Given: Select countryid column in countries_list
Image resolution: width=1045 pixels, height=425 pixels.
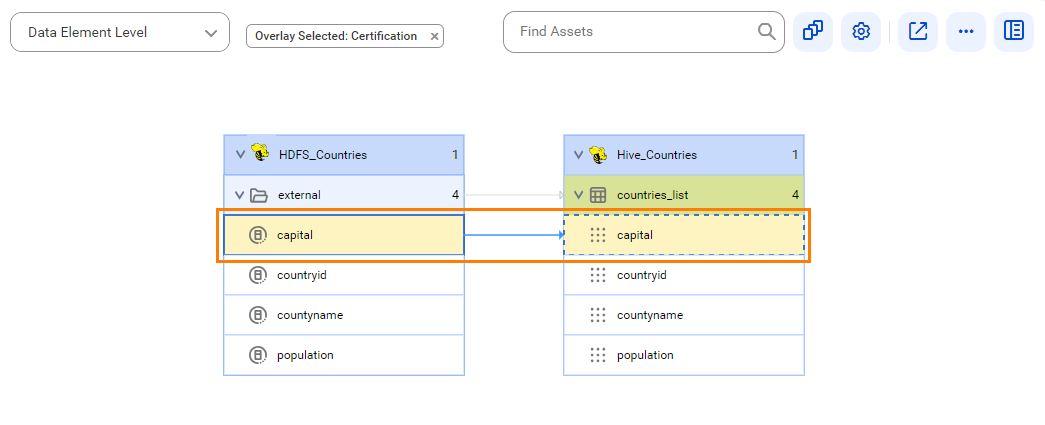Looking at the screenshot, I should pyautogui.click(x=684, y=274).
